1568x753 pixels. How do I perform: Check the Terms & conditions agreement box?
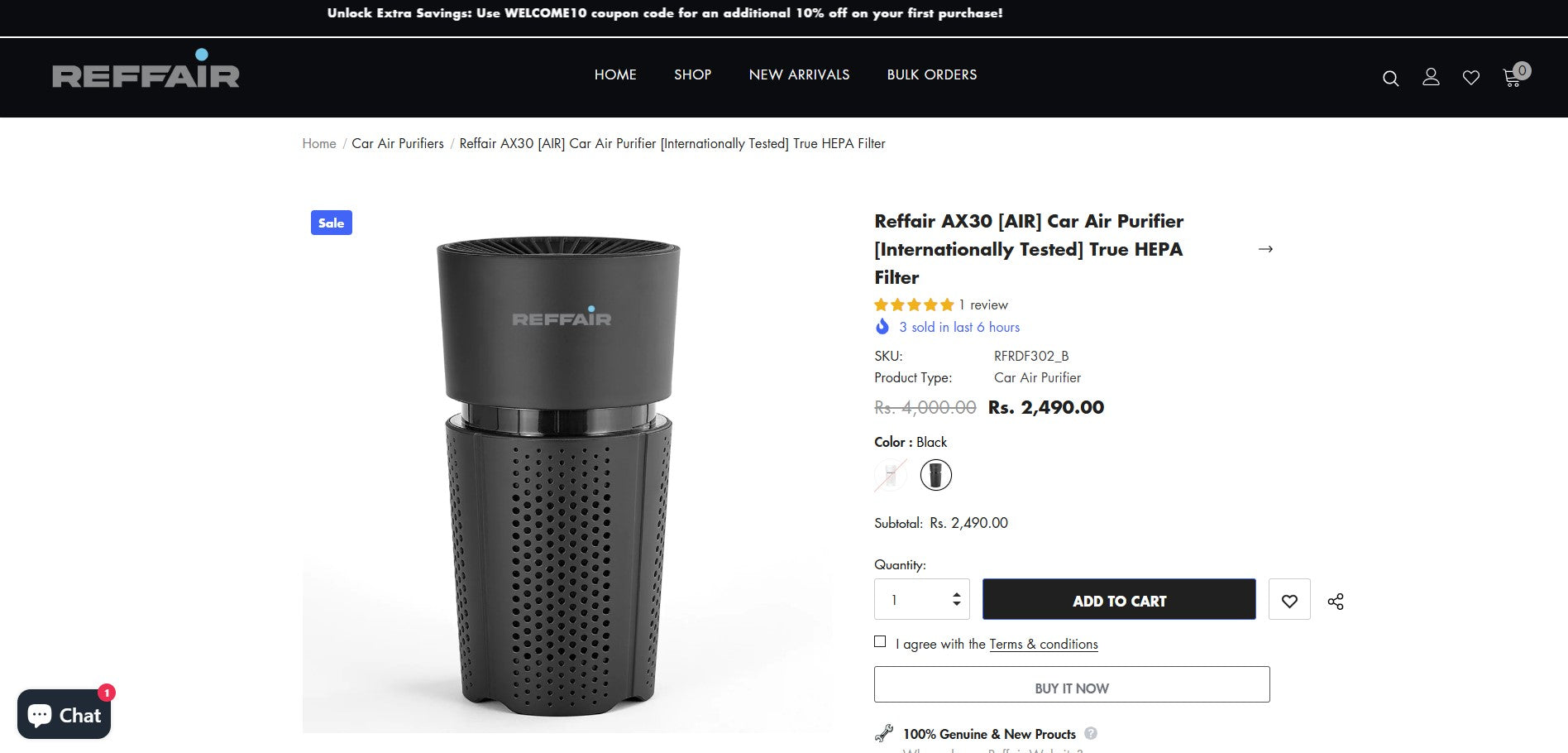click(x=880, y=642)
